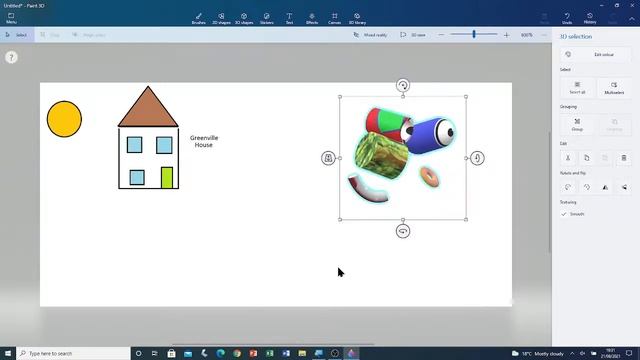Click the help question mark button

click(11, 58)
